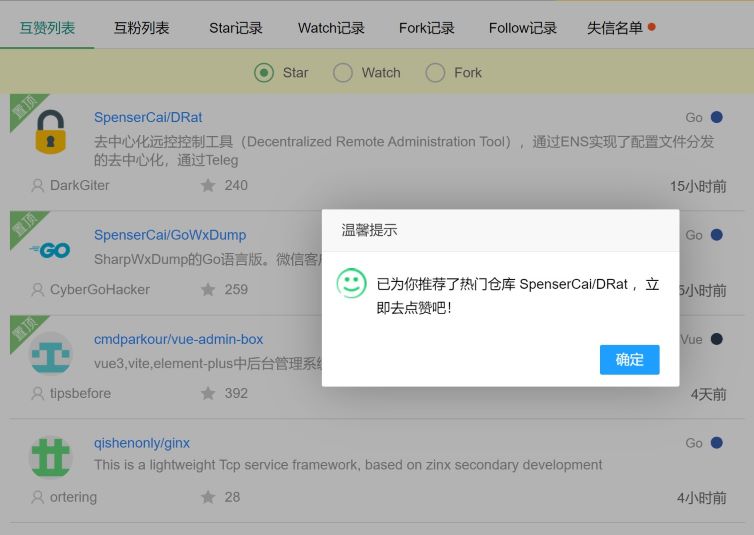Switch to the 互粉列表 tab
This screenshot has height=535, width=754.
click(x=141, y=28)
